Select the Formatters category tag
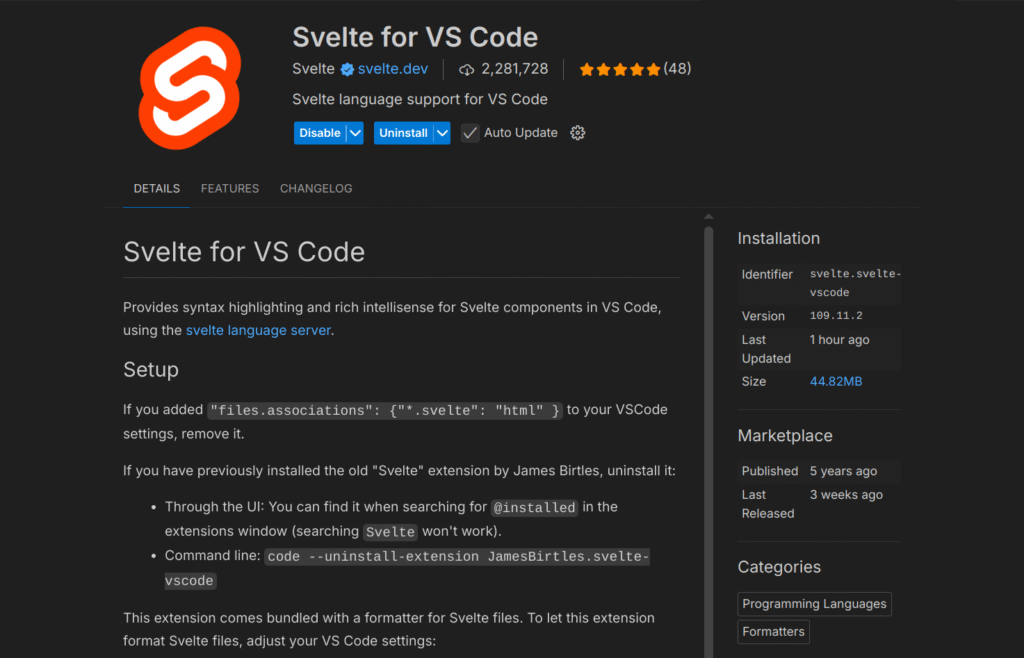 pos(773,632)
